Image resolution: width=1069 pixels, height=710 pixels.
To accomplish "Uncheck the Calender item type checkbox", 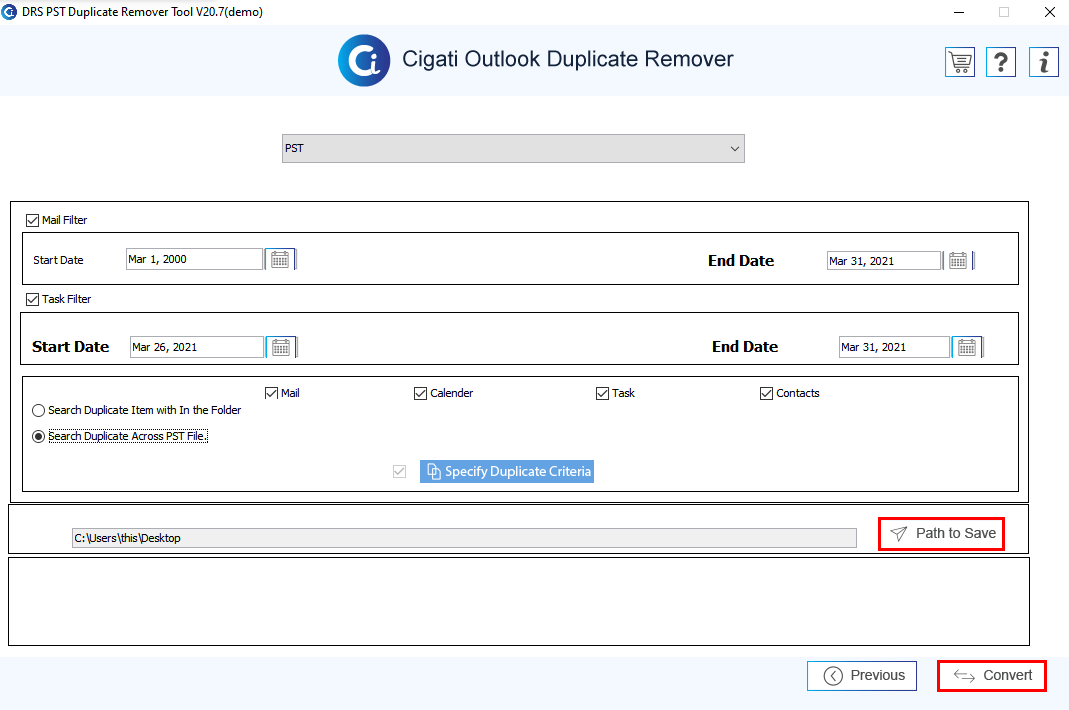I will [421, 394].
